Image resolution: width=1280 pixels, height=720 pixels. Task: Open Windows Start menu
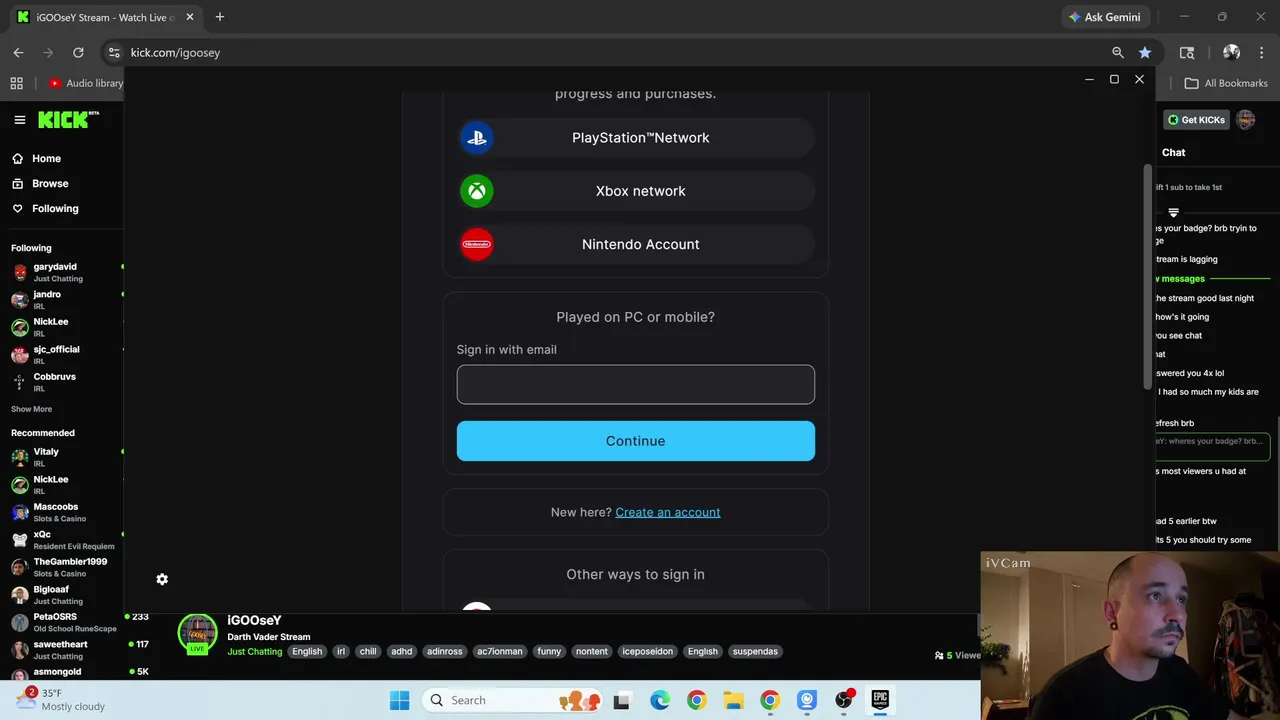click(x=399, y=700)
